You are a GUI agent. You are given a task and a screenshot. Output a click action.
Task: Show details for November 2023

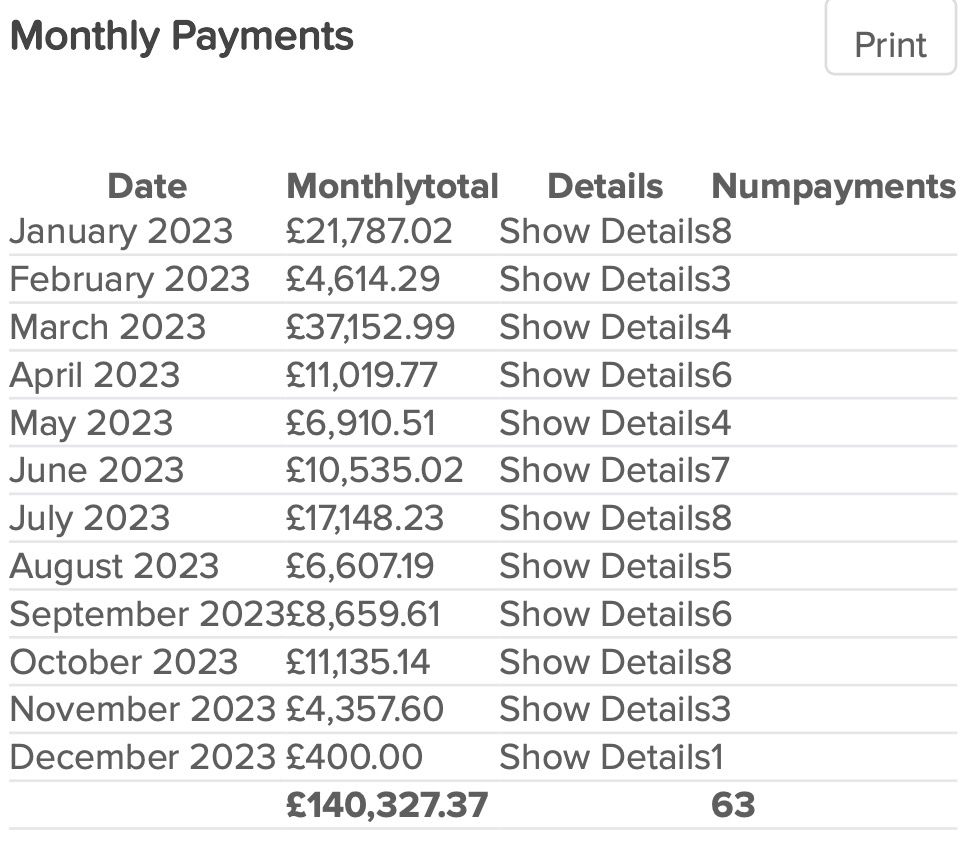pos(604,709)
